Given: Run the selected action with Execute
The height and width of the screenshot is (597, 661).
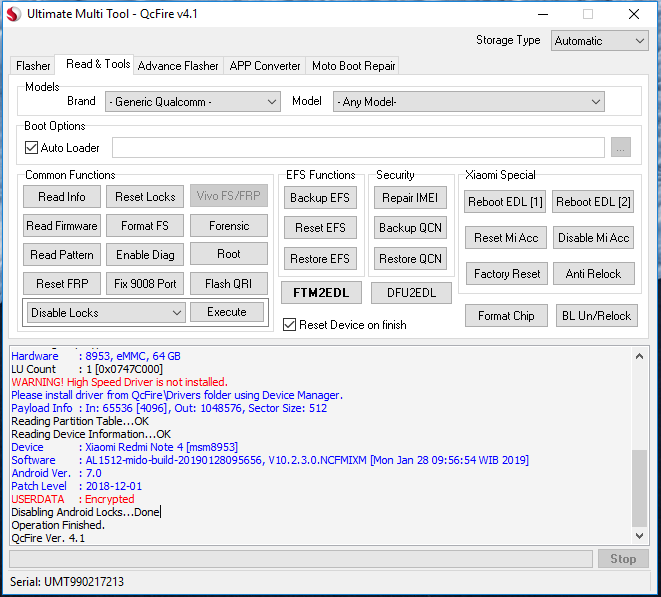Looking at the screenshot, I should click(x=227, y=312).
